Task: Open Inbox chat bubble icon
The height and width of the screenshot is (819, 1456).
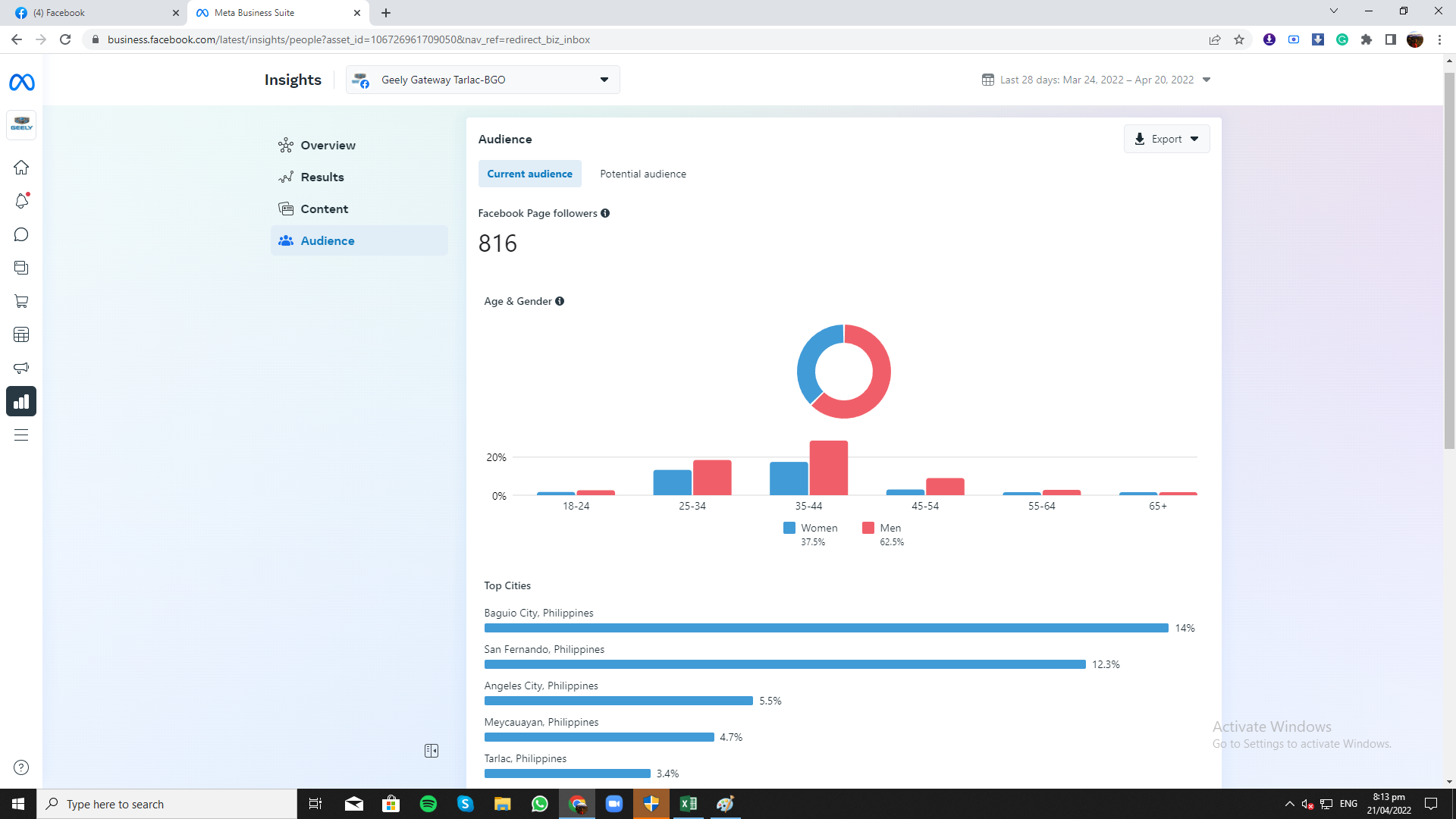Action: (21, 234)
